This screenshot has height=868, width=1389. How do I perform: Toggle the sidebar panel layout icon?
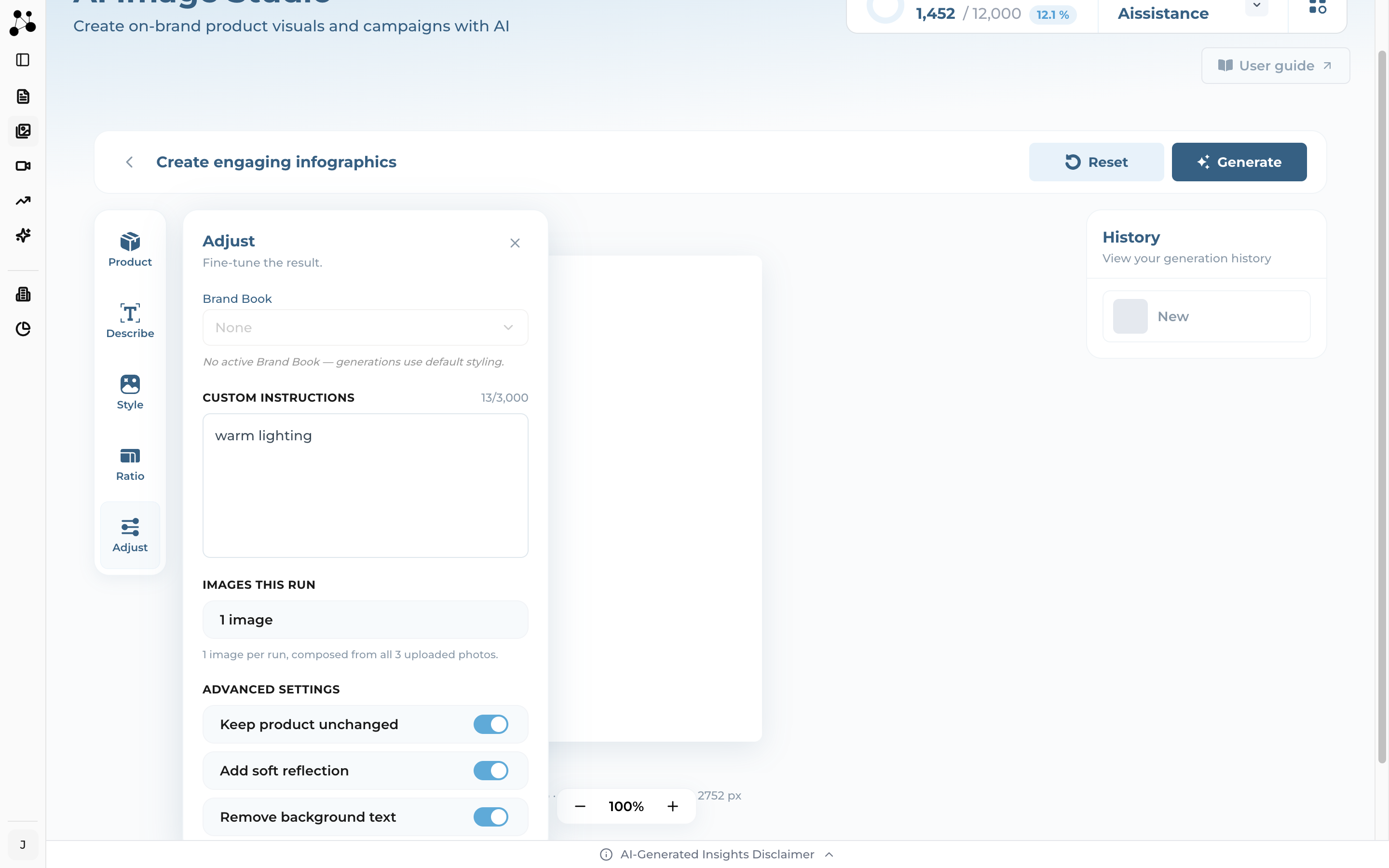coord(23,60)
